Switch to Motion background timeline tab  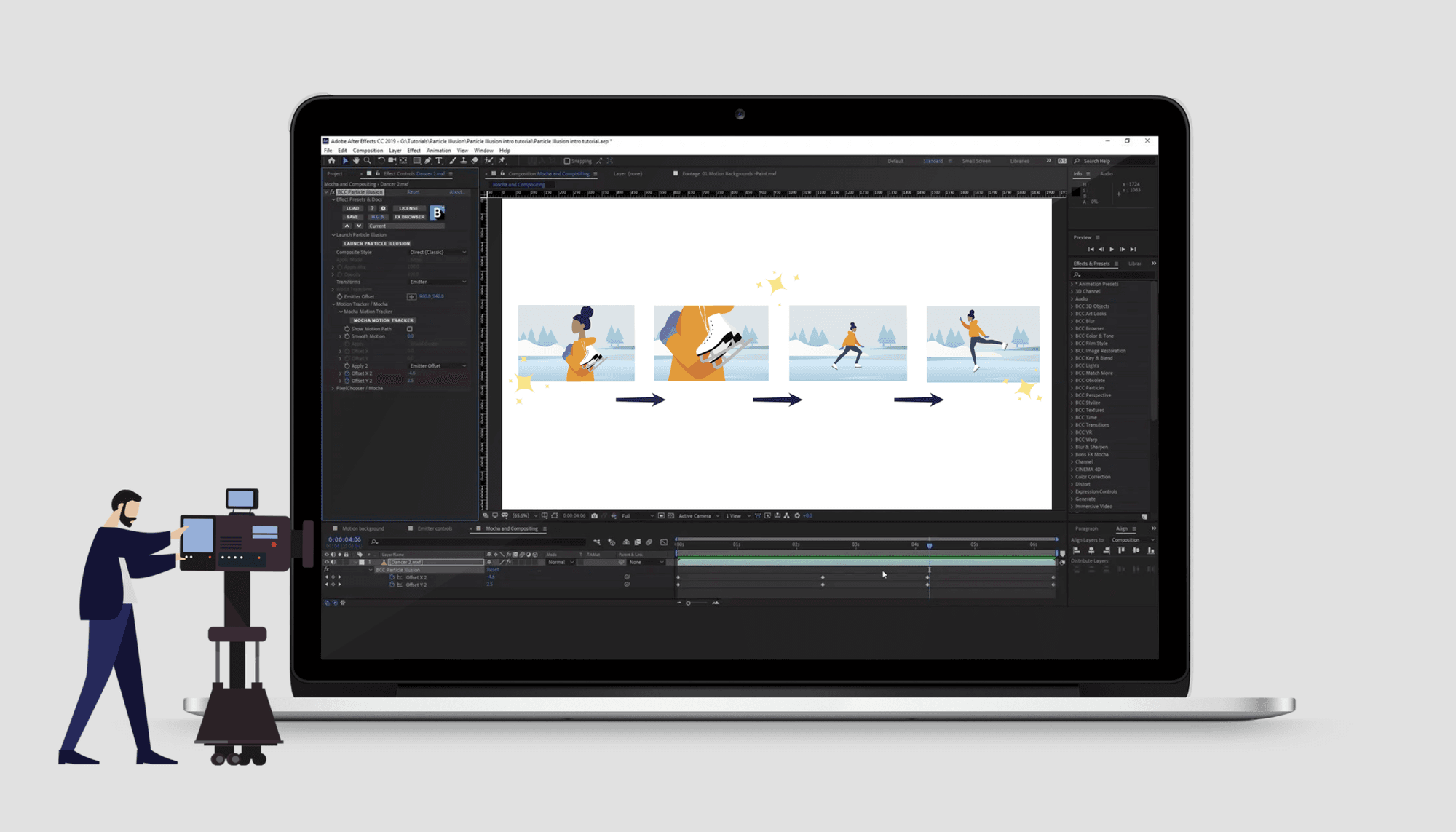pyautogui.click(x=363, y=529)
